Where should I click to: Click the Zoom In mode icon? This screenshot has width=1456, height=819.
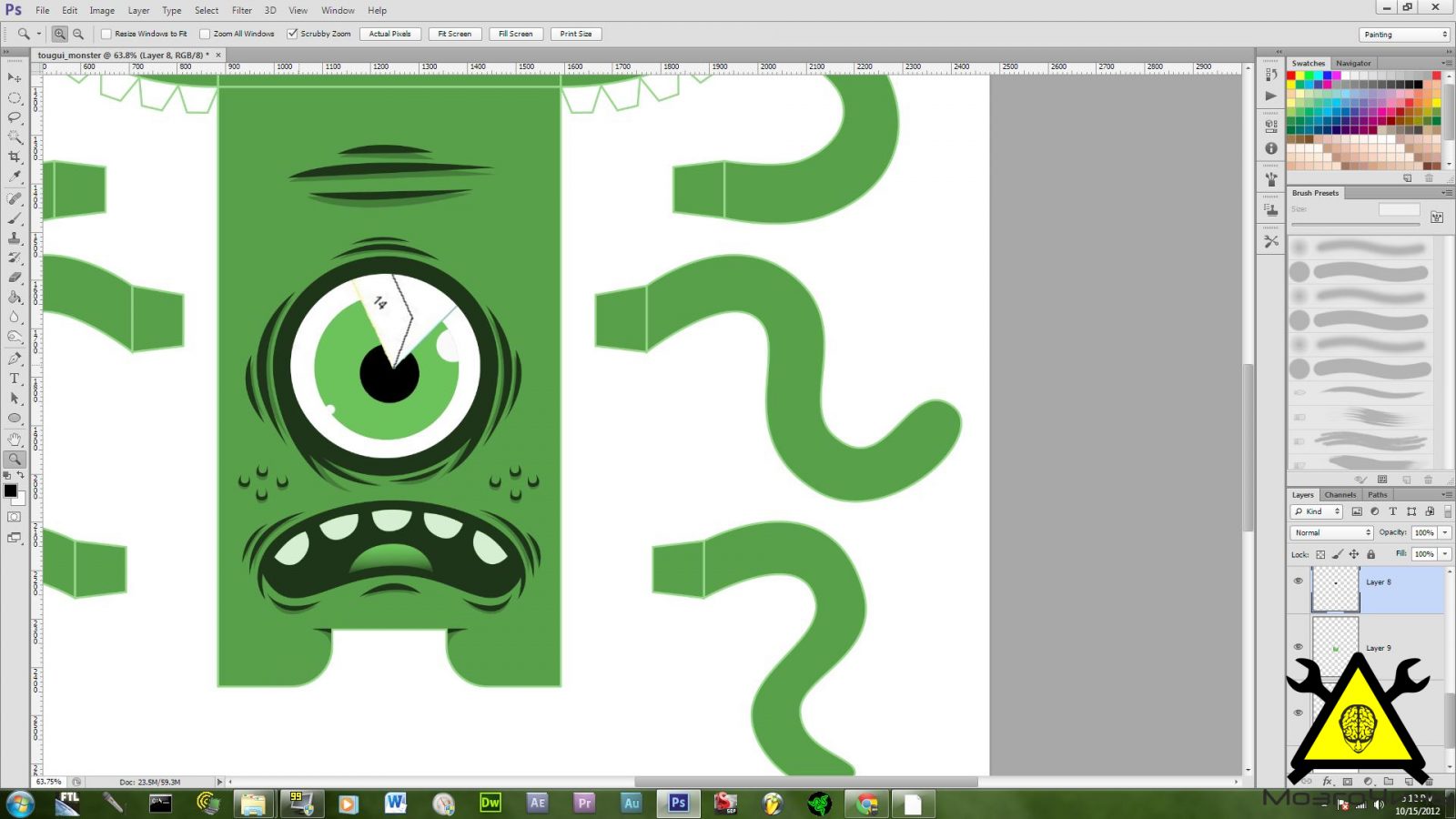[x=59, y=34]
